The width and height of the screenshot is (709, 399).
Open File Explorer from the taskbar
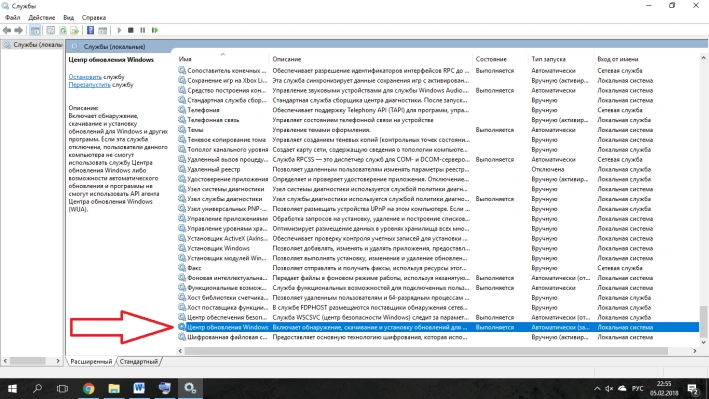(114, 389)
